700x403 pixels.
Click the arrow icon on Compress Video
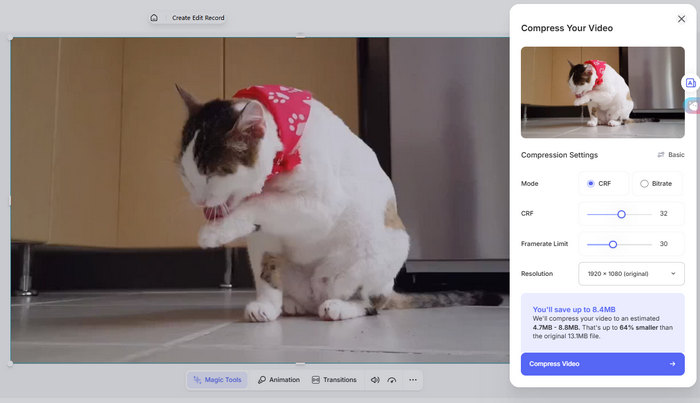(672, 364)
